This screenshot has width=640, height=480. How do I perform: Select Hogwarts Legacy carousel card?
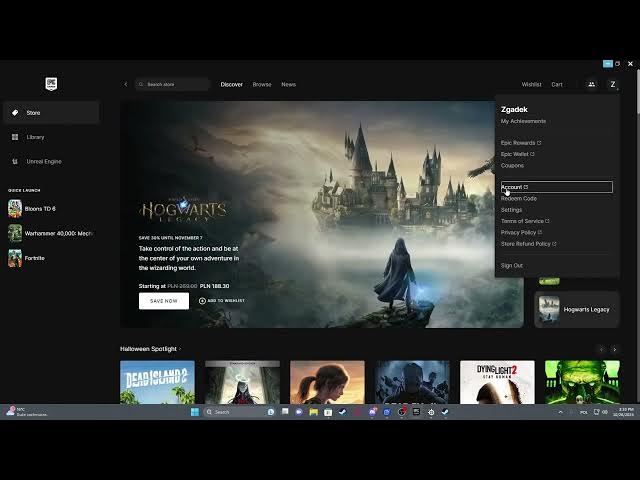click(x=577, y=309)
